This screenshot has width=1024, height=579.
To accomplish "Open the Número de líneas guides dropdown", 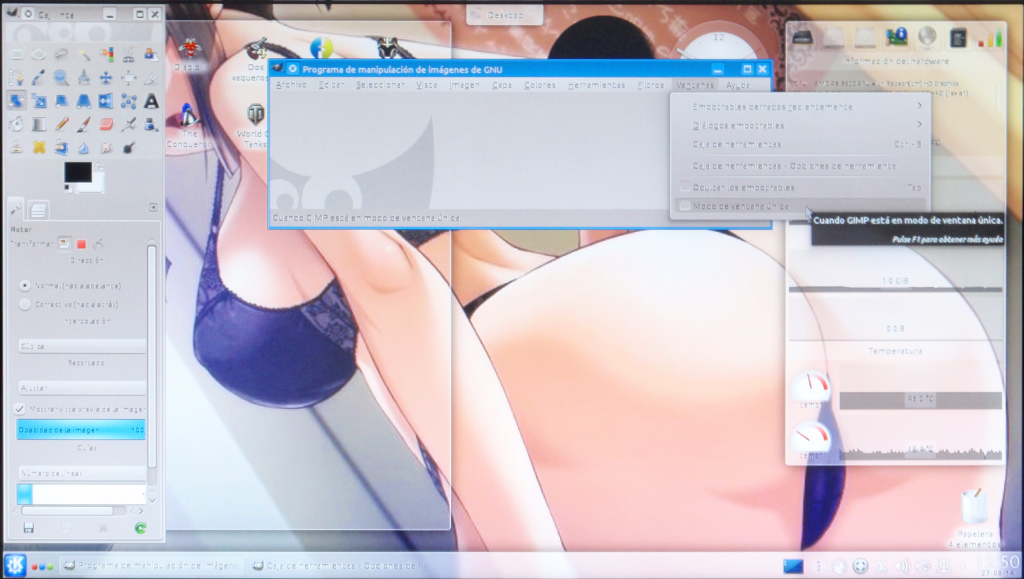I will (x=82, y=473).
